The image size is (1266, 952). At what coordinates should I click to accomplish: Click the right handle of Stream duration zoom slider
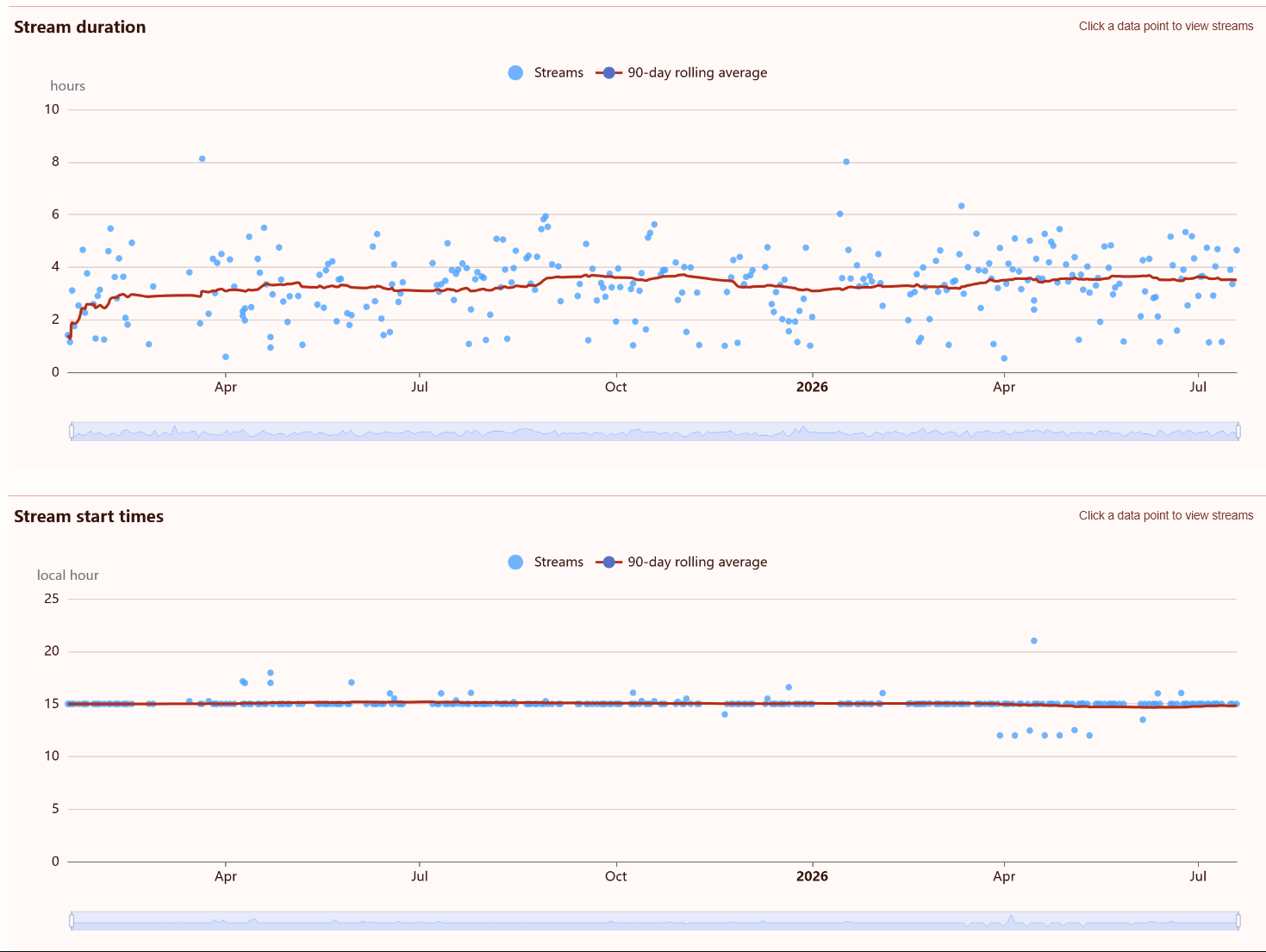[1238, 432]
